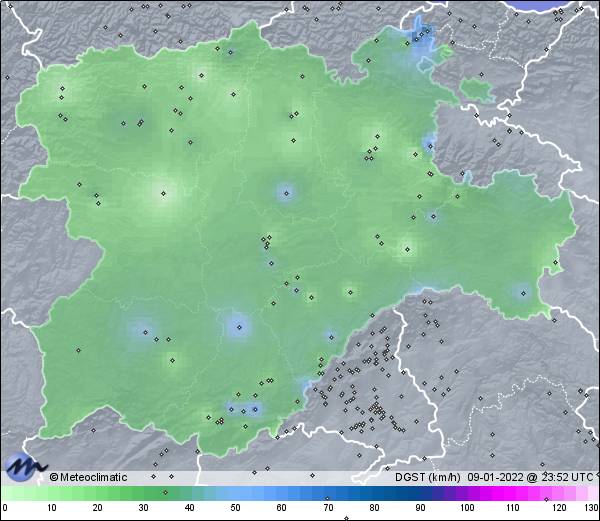Viewport: 600px width, 521px height.
Task: Click the ©Meteoclimatic copyright text
Action: [x=88, y=477]
